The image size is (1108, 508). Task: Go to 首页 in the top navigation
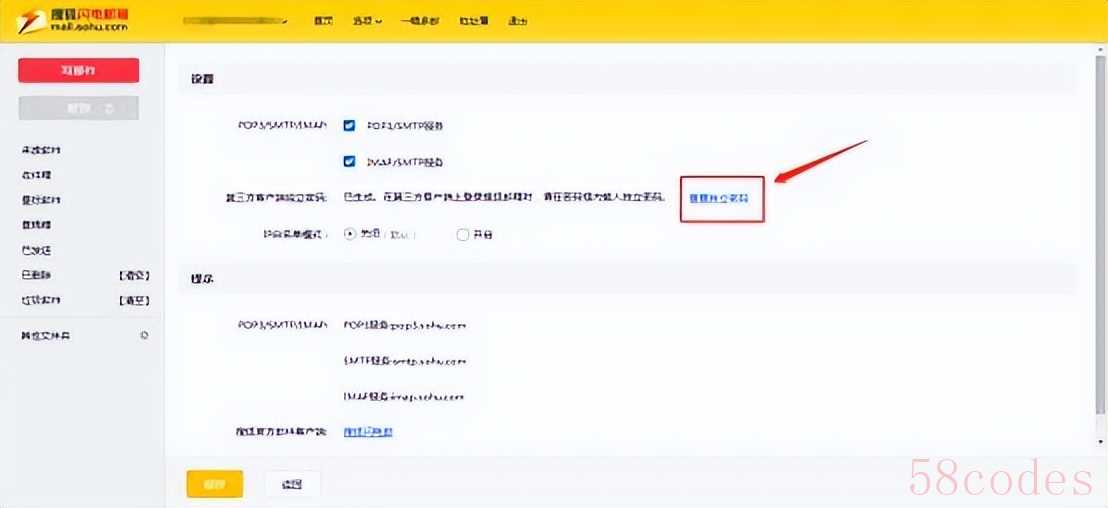323,21
